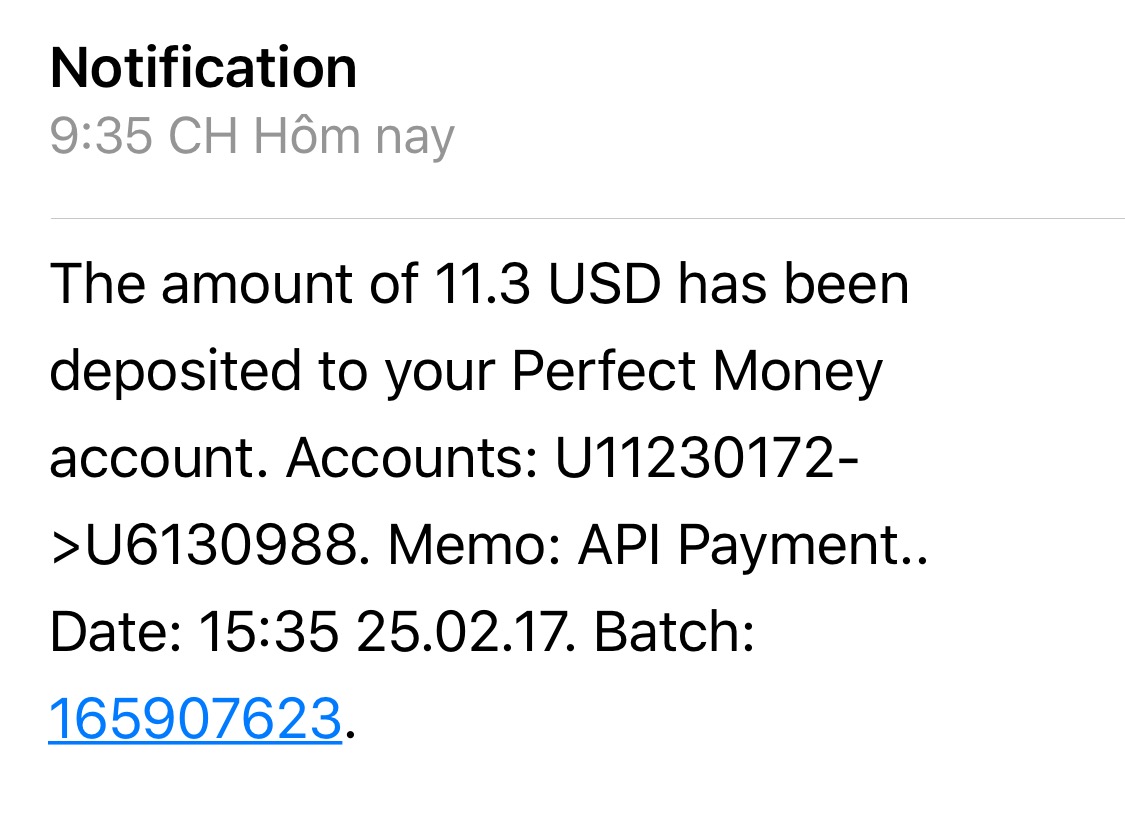Click the "API Payment.." memo text

coord(753,546)
